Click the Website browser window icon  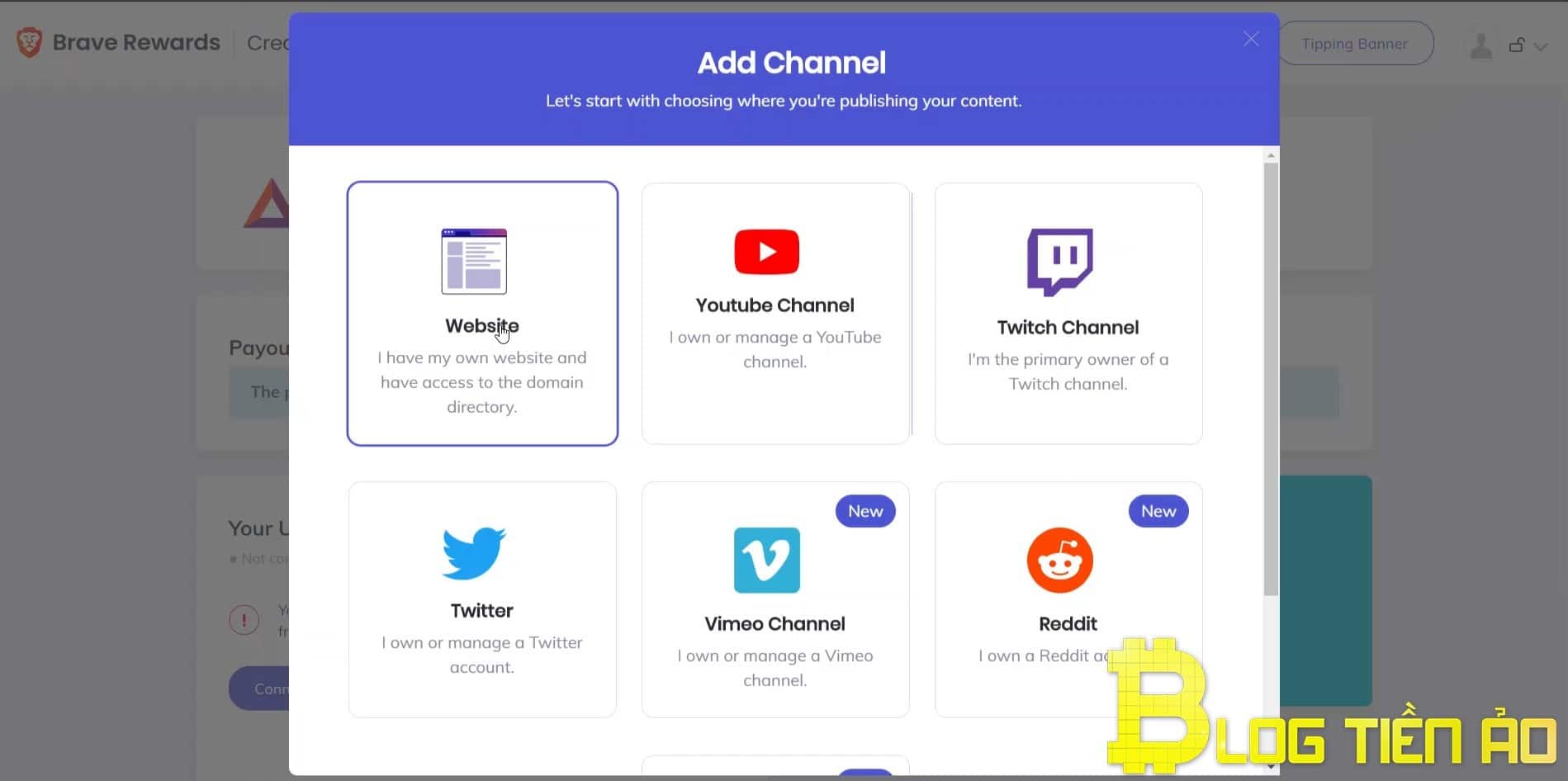coord(474,261)
